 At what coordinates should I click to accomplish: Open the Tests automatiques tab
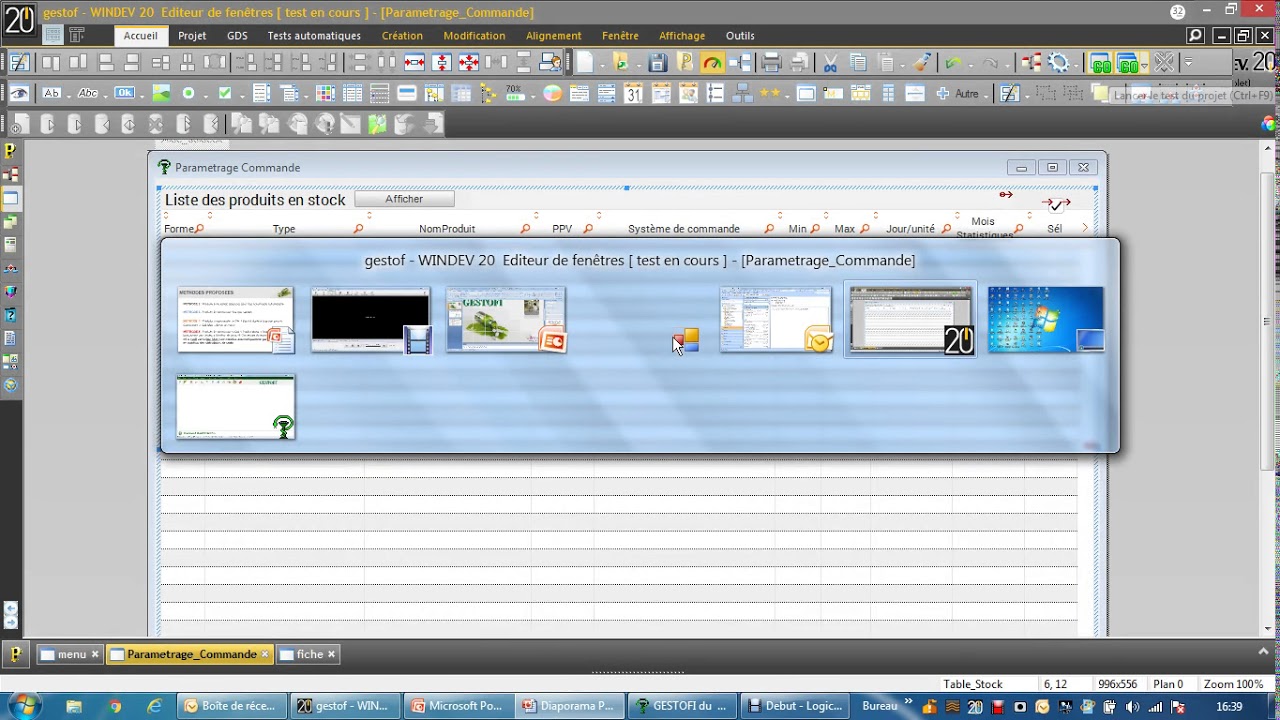pos(314,35)
